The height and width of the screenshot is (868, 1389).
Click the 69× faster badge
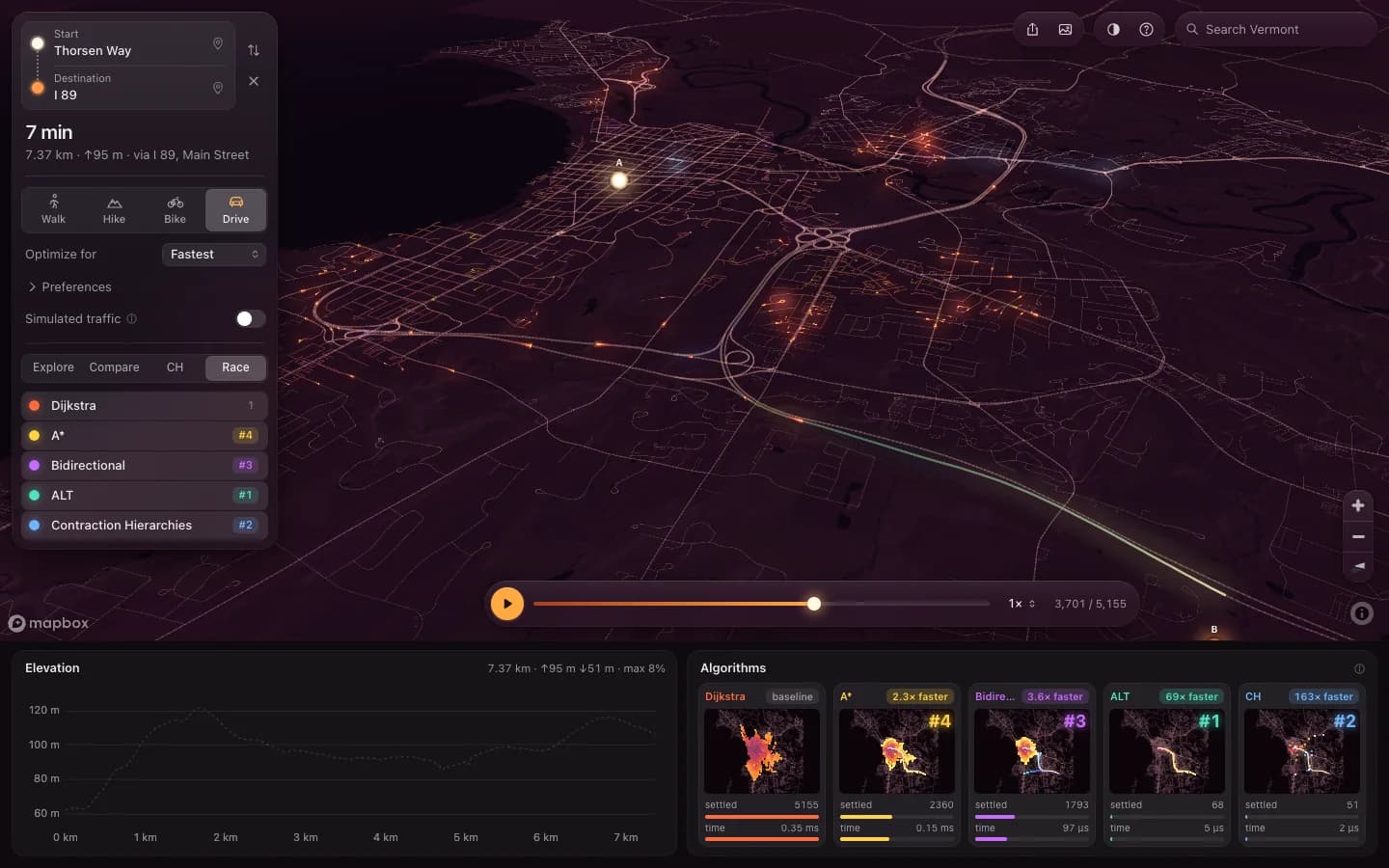pos(1191,696)
